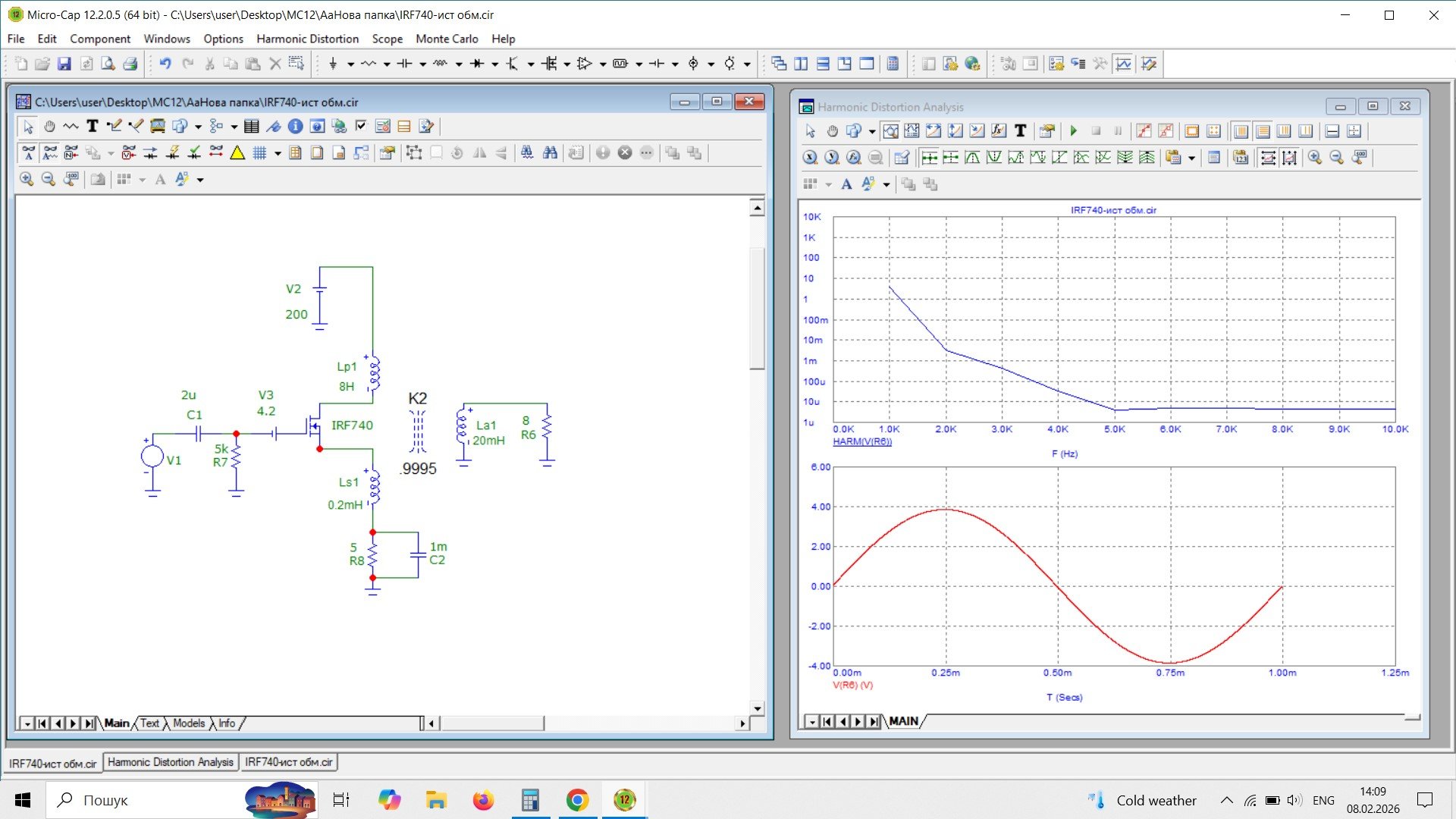Screen dimensions: 1456x819
Task: Toggle the checkbox icon in schematic toolbar
Action: [x=361, y=127]
